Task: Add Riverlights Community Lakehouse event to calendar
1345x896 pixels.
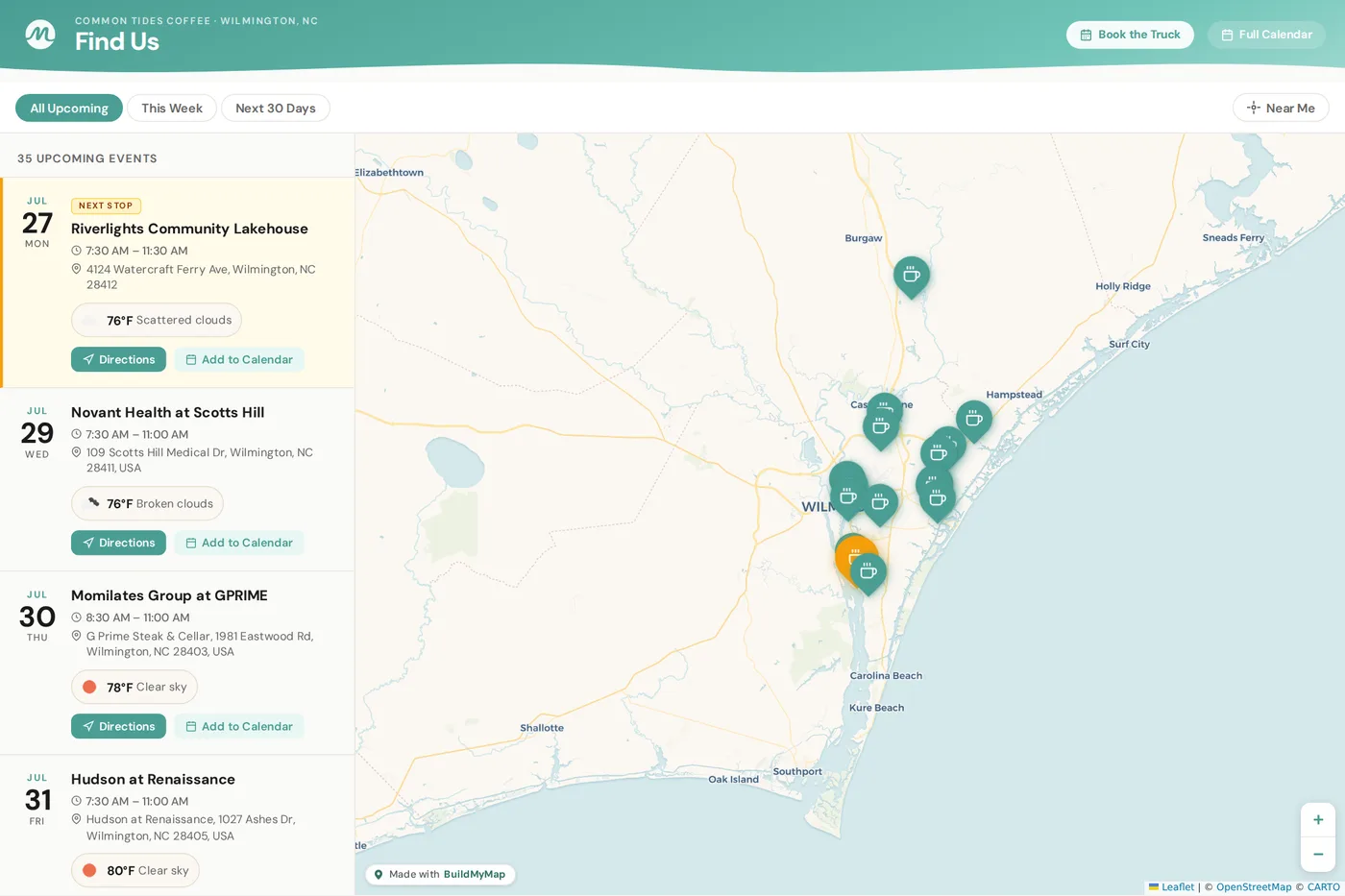Action: tap(239, 359)
